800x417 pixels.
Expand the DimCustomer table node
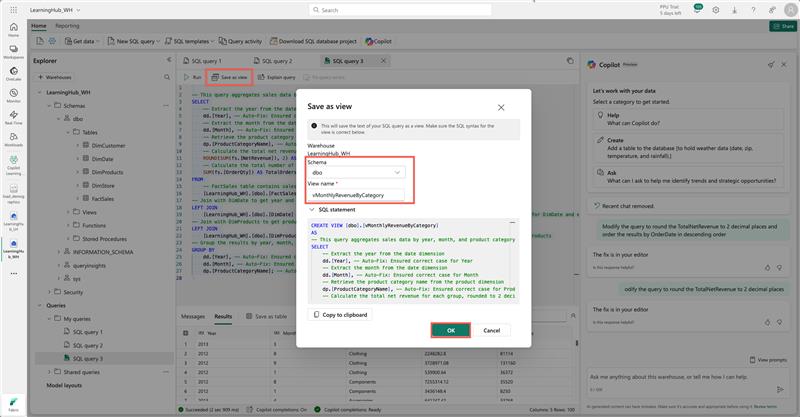(x=78, y=145)
